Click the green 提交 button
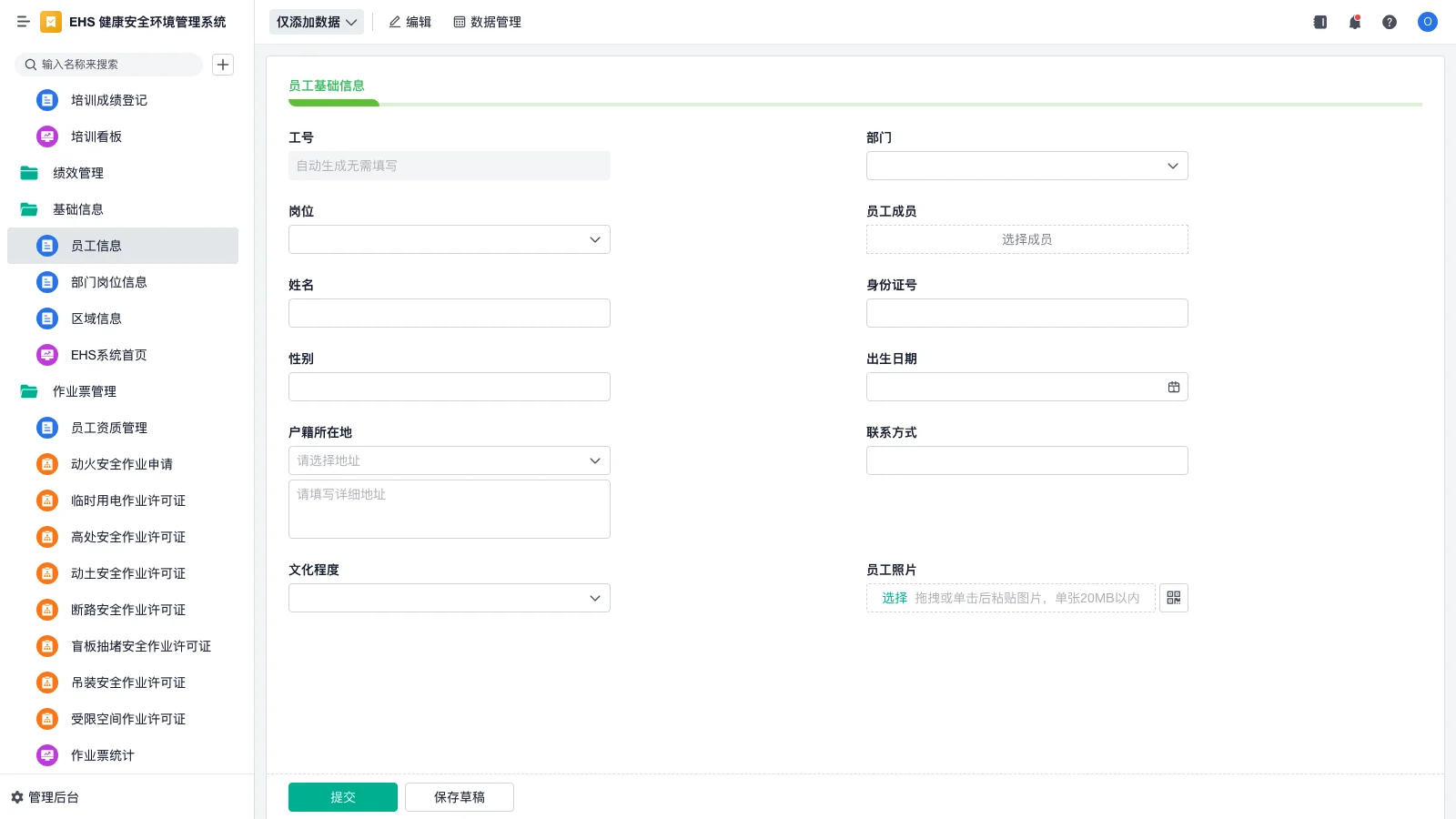This screenshot has width=1456, height=819. [x=343, y=797]
